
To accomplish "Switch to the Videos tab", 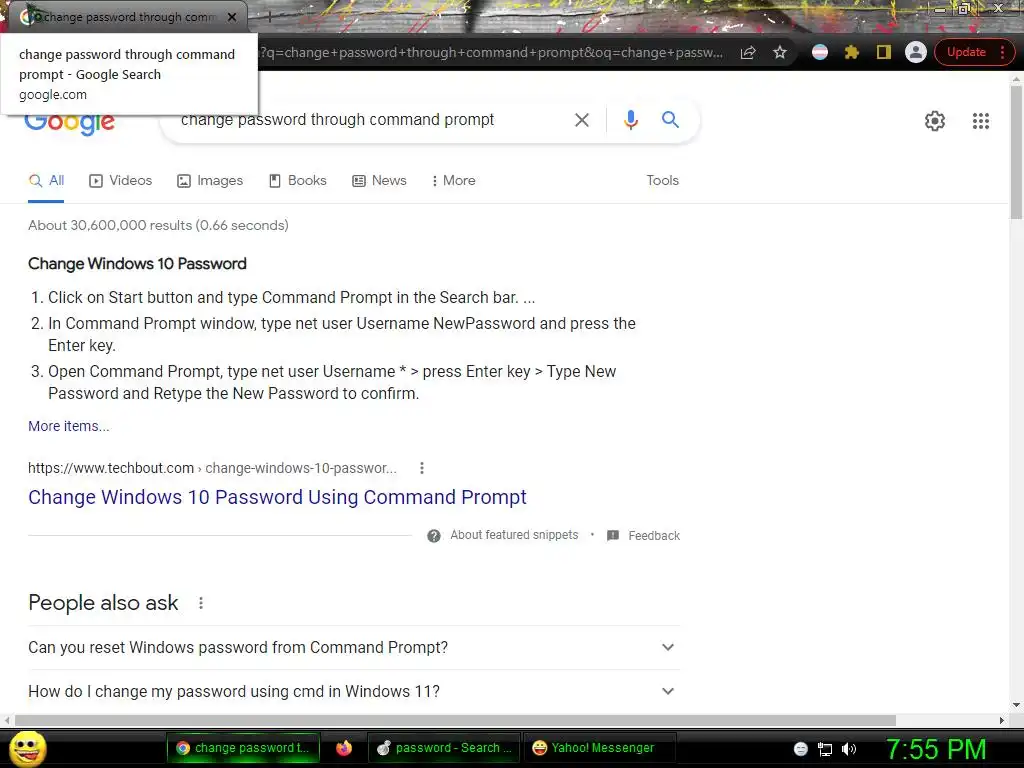I will click(120, 181).
